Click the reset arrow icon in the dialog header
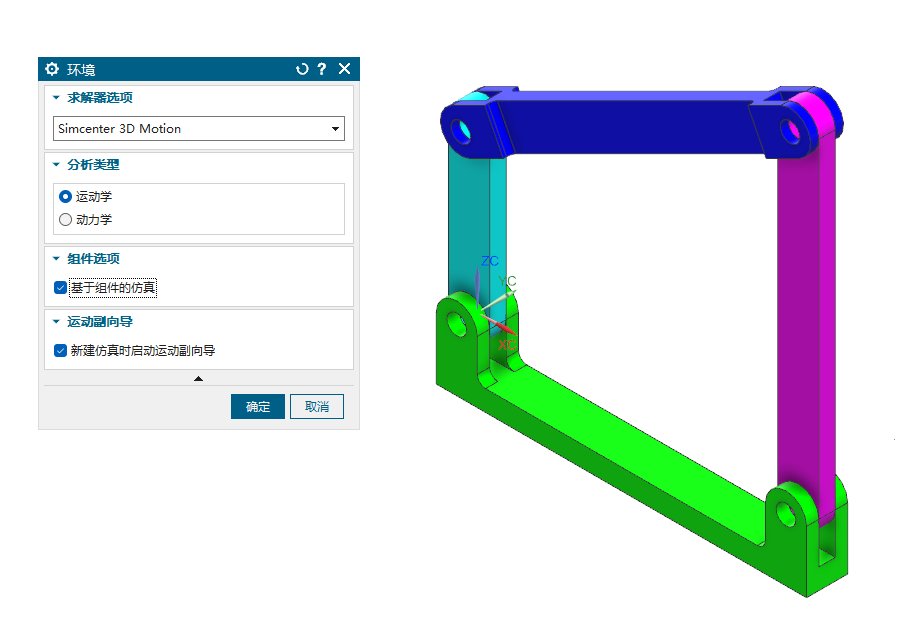902x635 pixels. pyautogui.click(x=302, y=69)
